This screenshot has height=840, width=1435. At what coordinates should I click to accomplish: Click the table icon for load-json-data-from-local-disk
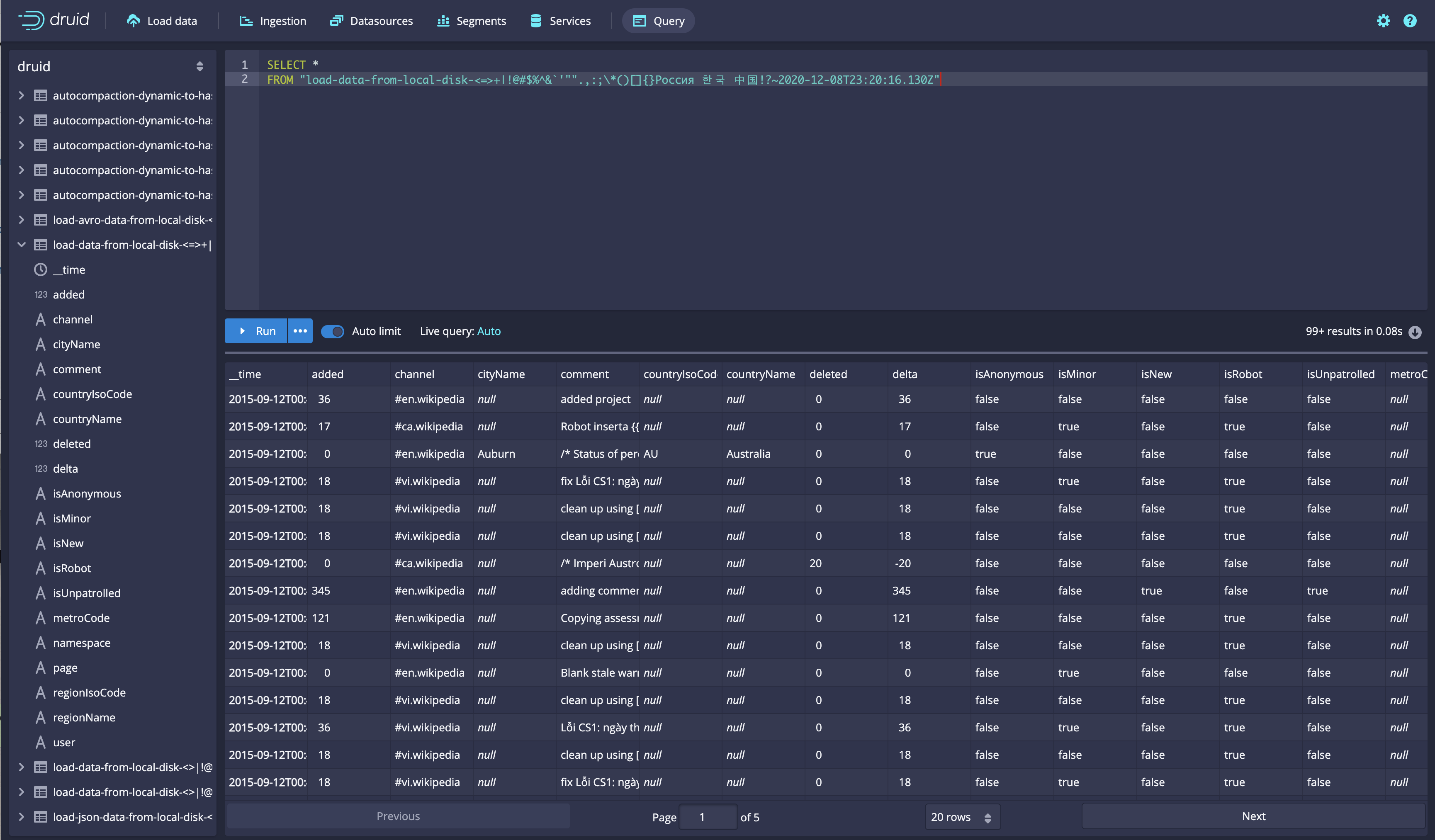[x=40, y=817]
